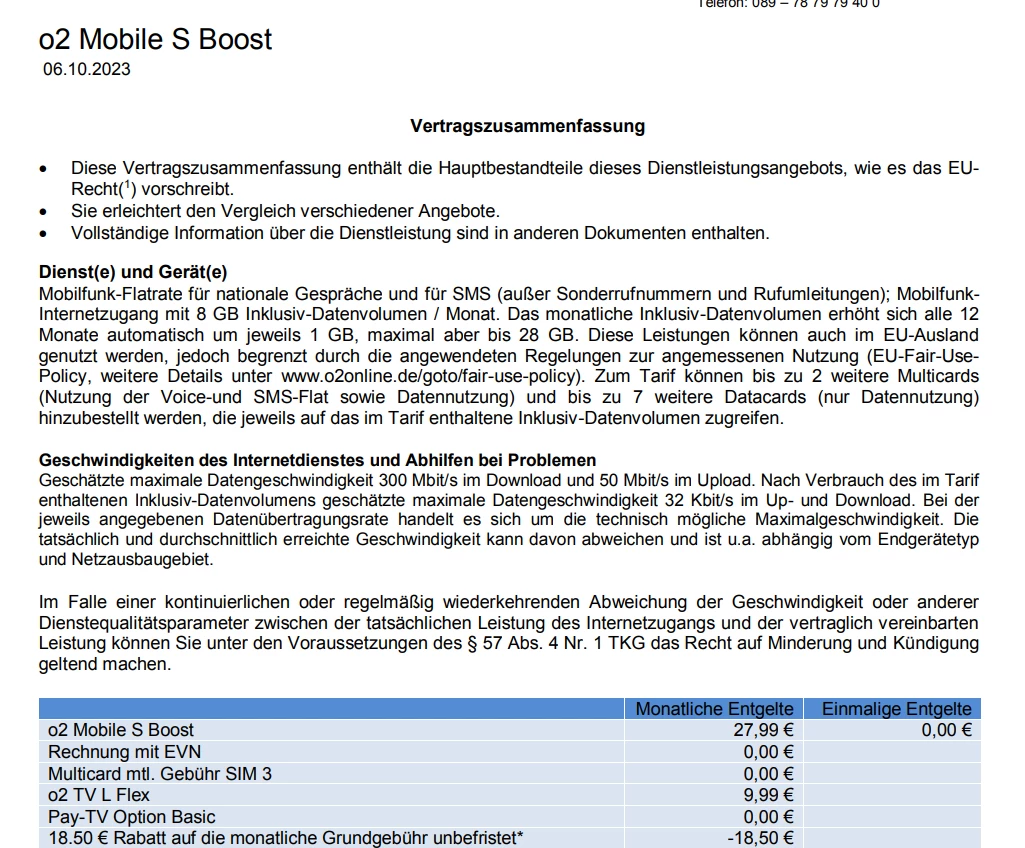Click the 'und Netzausbaugebiet.' line
The width and height of the screenshot is (1025, 848).
pyautogui.click(x=126, y=560)
